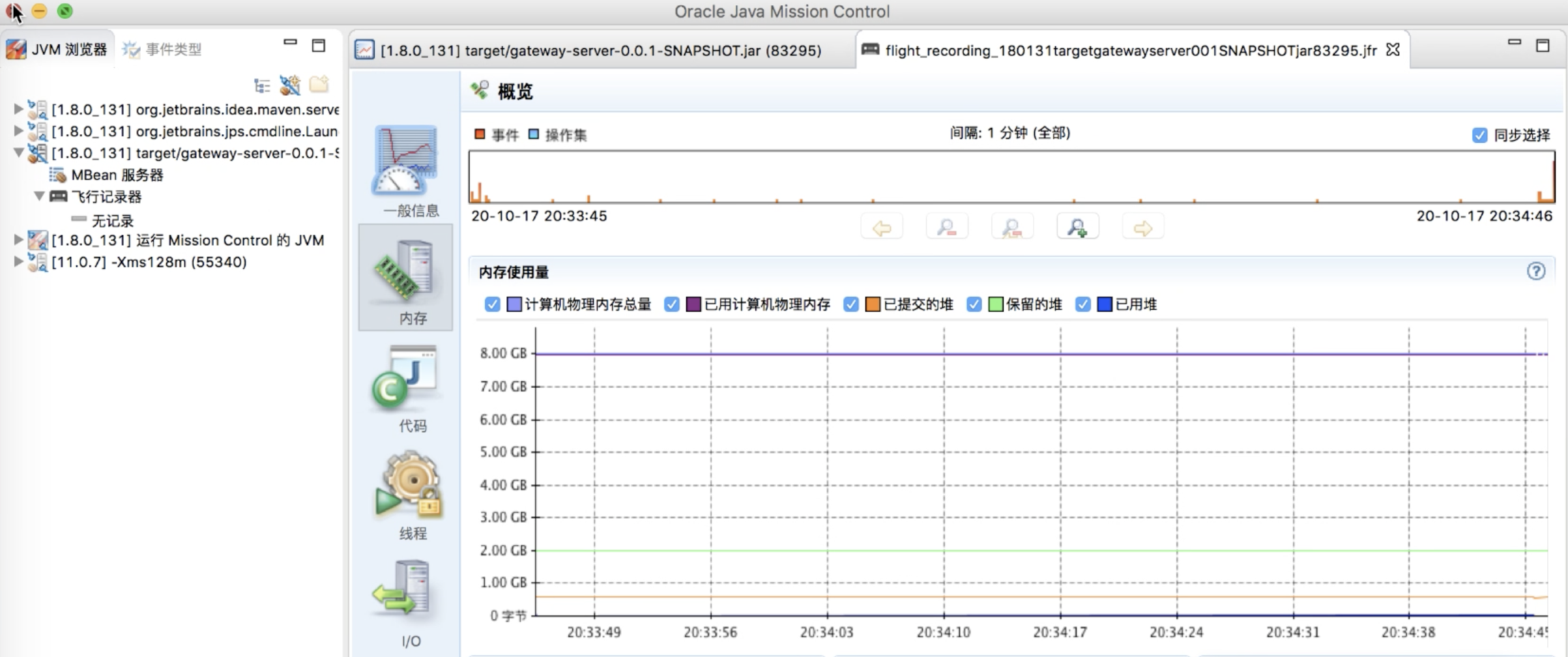
Task: Click the first zoom out magnifier button
Action: tap(947, 227)
